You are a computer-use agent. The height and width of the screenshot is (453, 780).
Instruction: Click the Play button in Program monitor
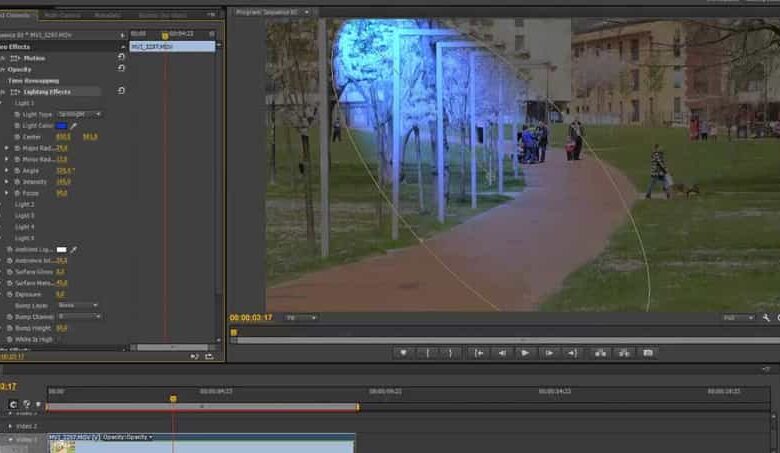click(525, 352)
